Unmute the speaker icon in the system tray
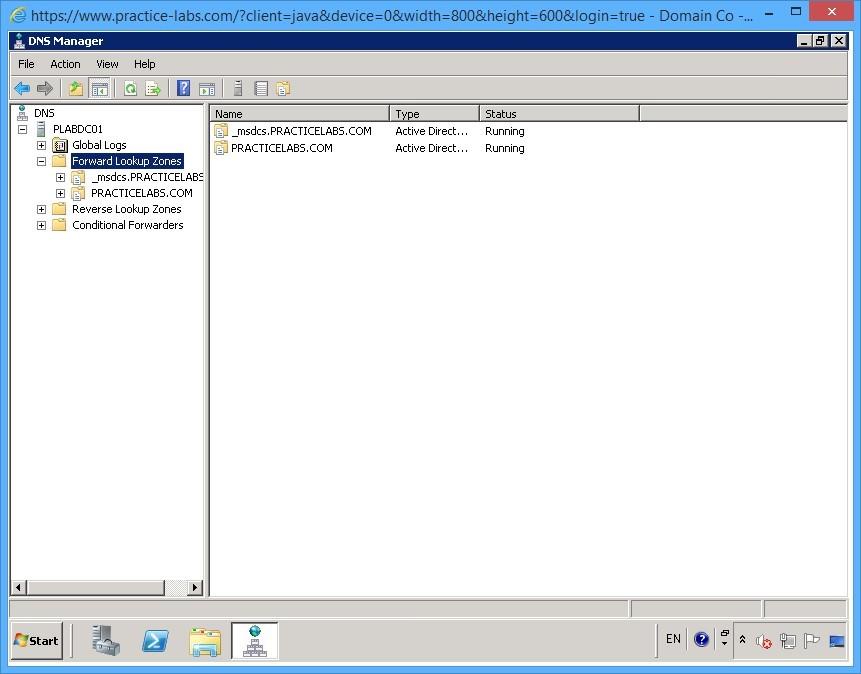 coord(763,641)
